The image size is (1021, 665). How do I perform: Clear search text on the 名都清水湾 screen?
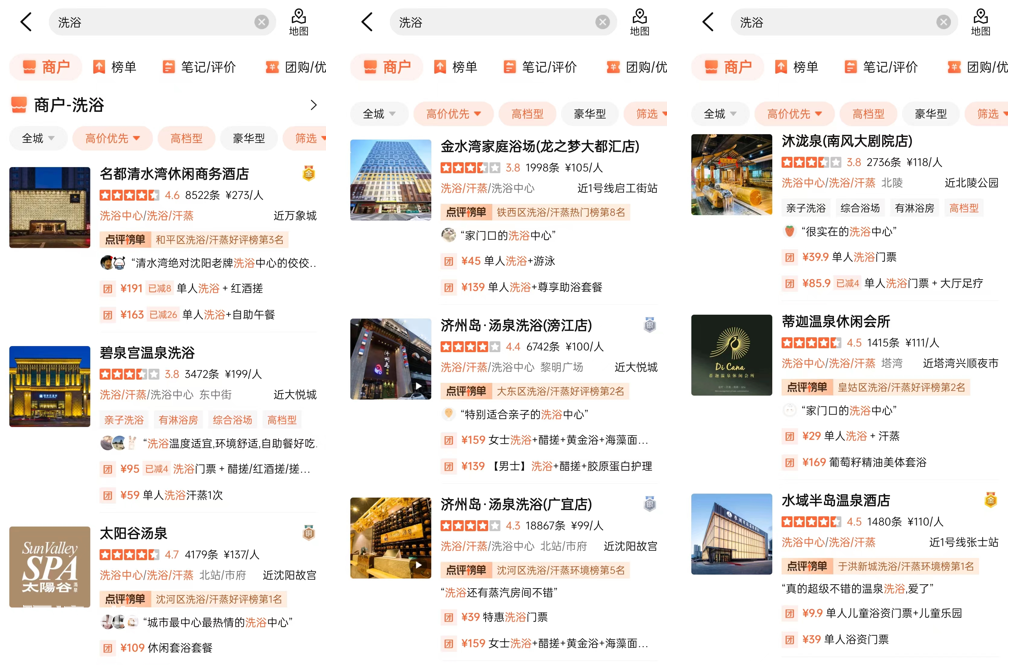(x=262, y=22)
